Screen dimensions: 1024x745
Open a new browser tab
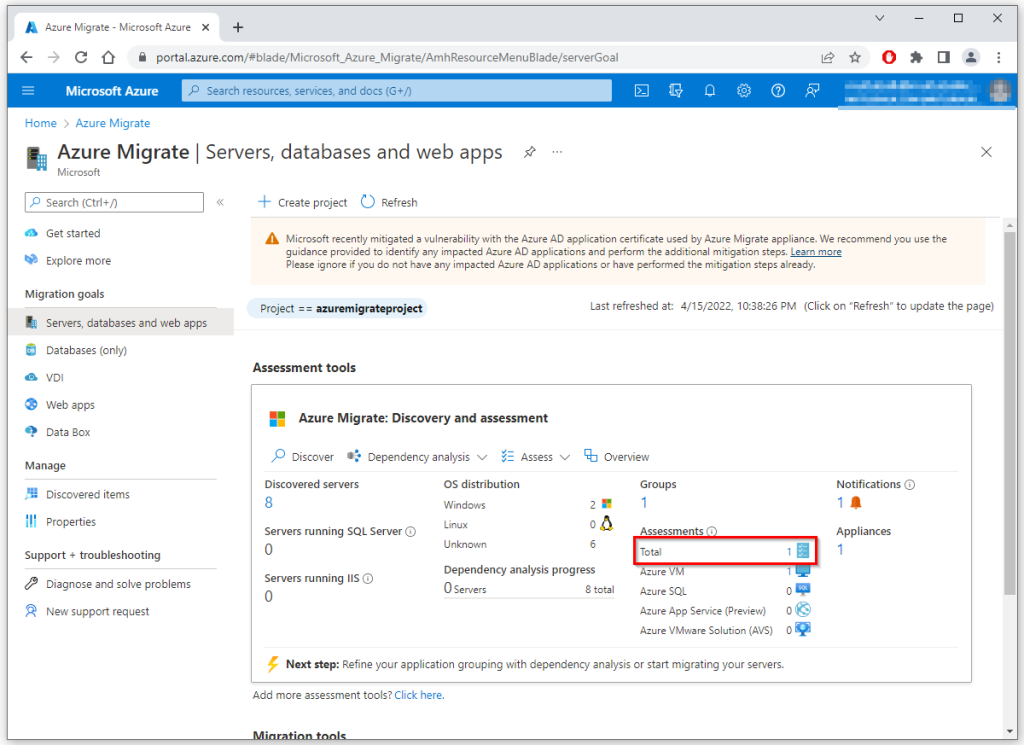point(238,27)
